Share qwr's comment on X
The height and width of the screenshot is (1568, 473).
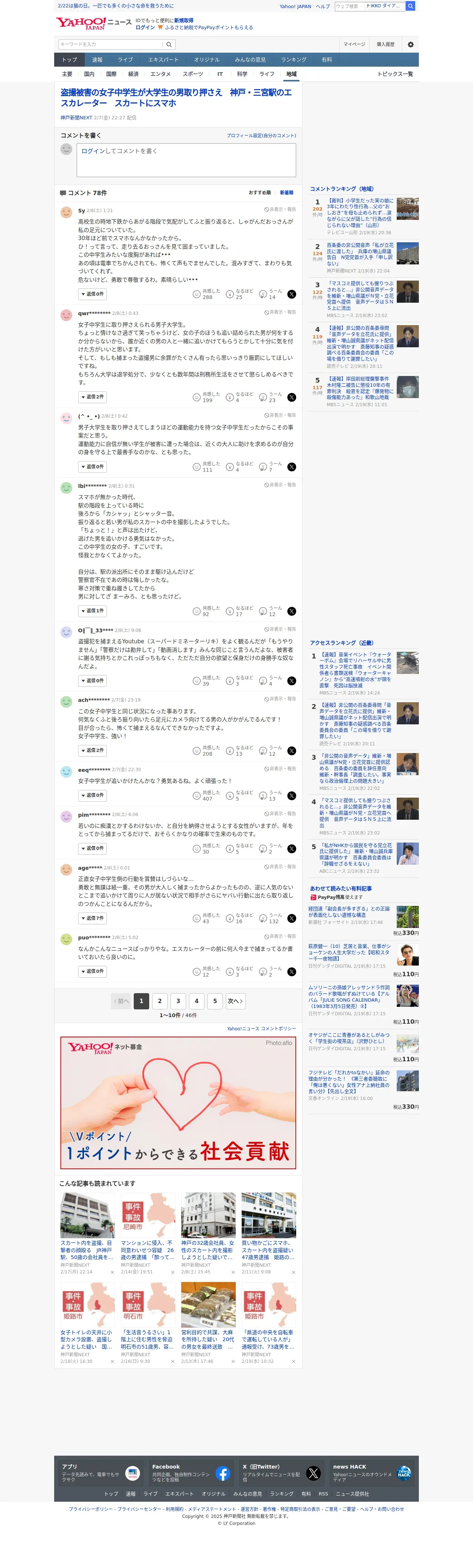pyautogui.click(x=292, y=397)
